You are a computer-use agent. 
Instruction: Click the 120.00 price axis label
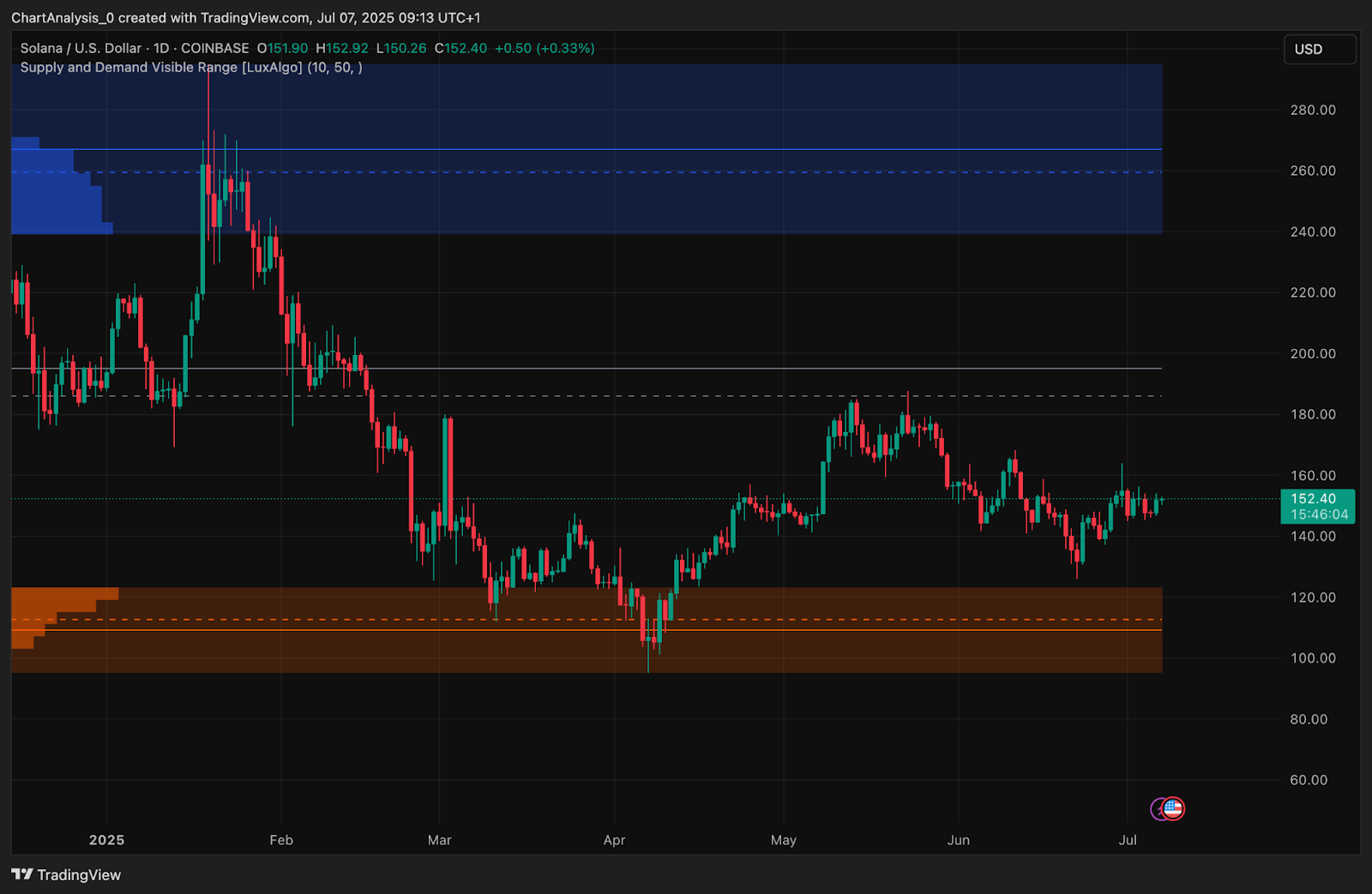tap(1313, 597)
